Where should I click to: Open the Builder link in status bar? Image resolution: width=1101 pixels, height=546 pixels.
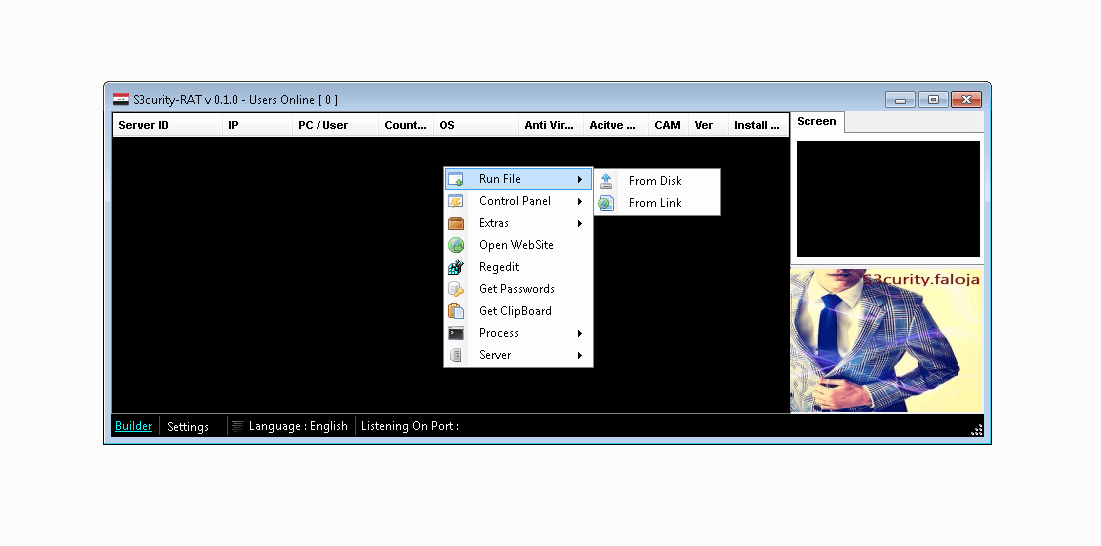click(133, 426)
